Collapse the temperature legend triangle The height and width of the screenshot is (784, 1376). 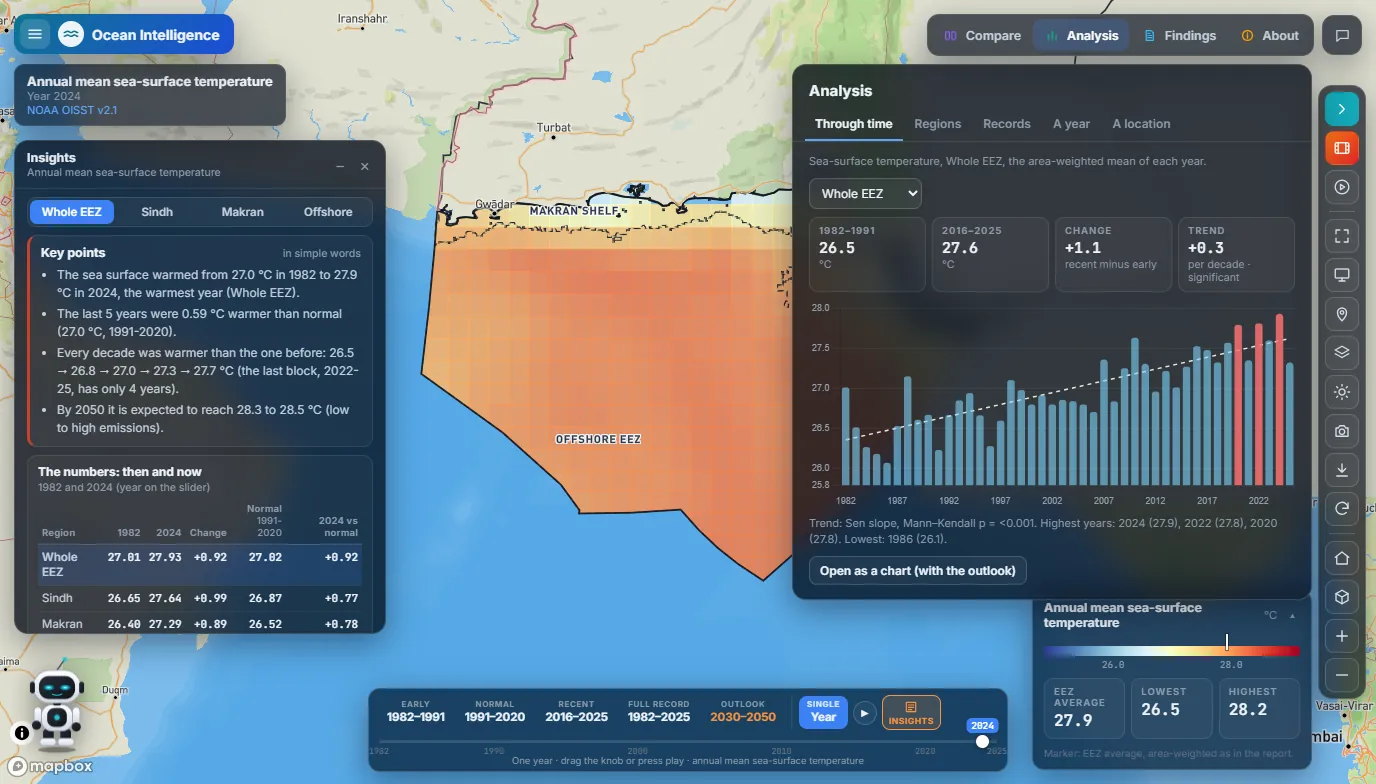pyautogui.click(x=1292, y=616)
